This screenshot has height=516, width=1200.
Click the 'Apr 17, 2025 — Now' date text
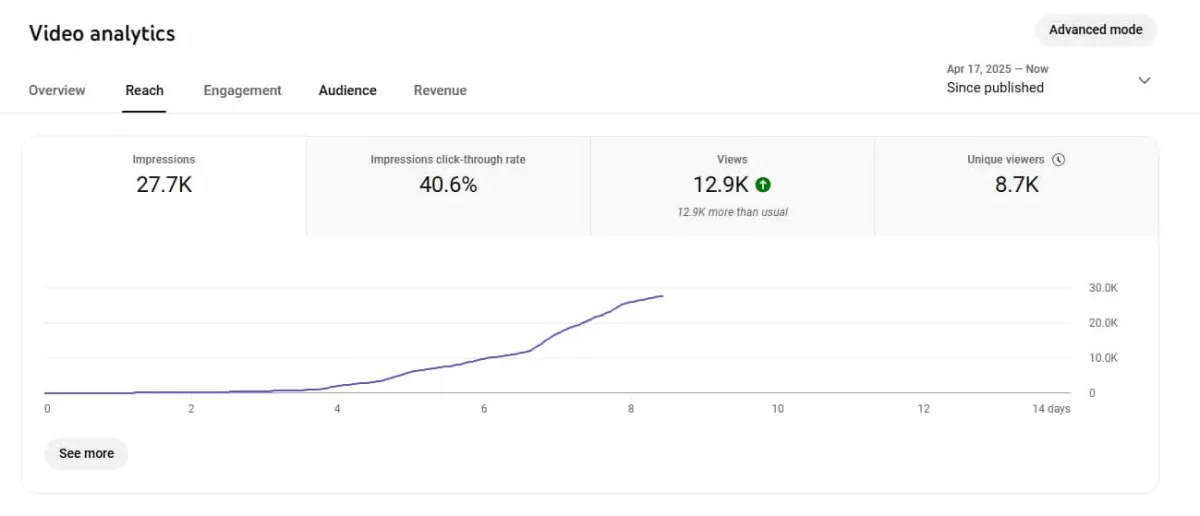click(x=997, y=69)
